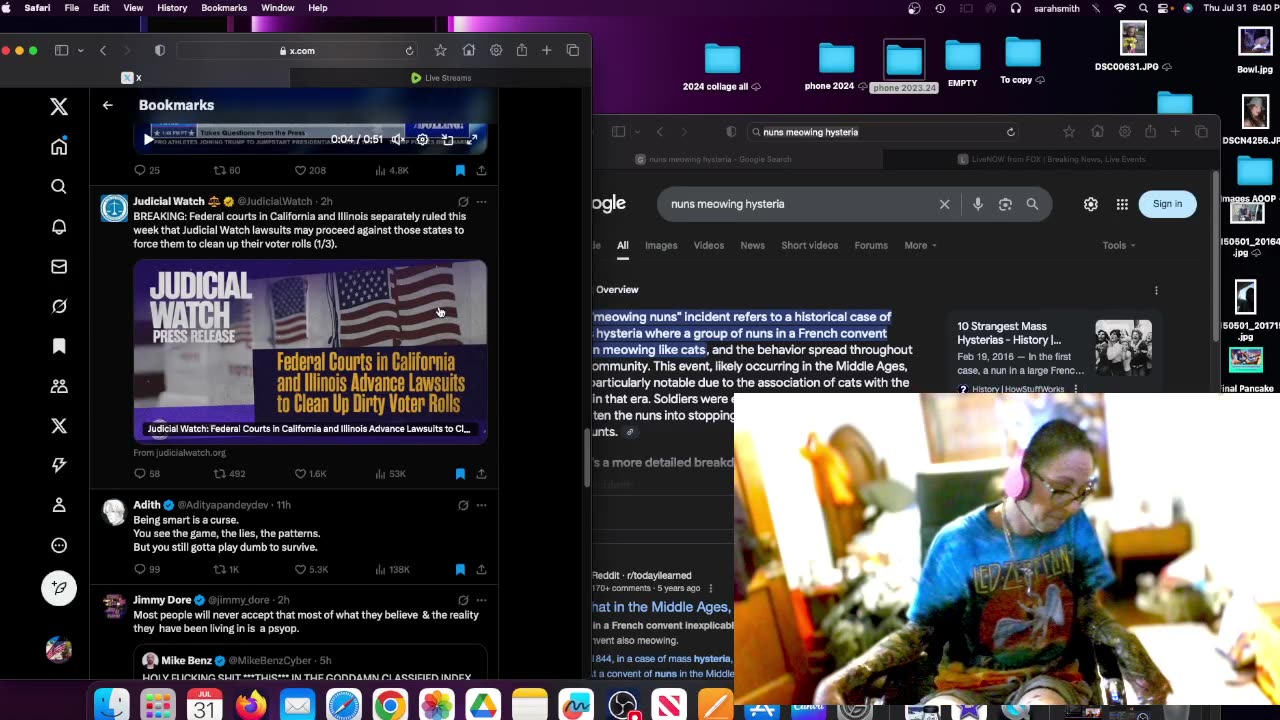Click the x.com address bar in front Safari

[x=297, y=51]
